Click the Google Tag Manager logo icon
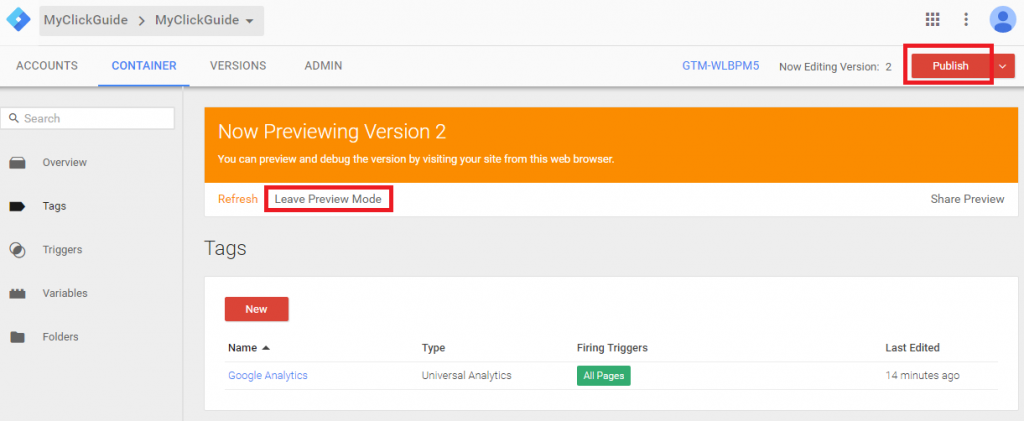 coord(18,20)
